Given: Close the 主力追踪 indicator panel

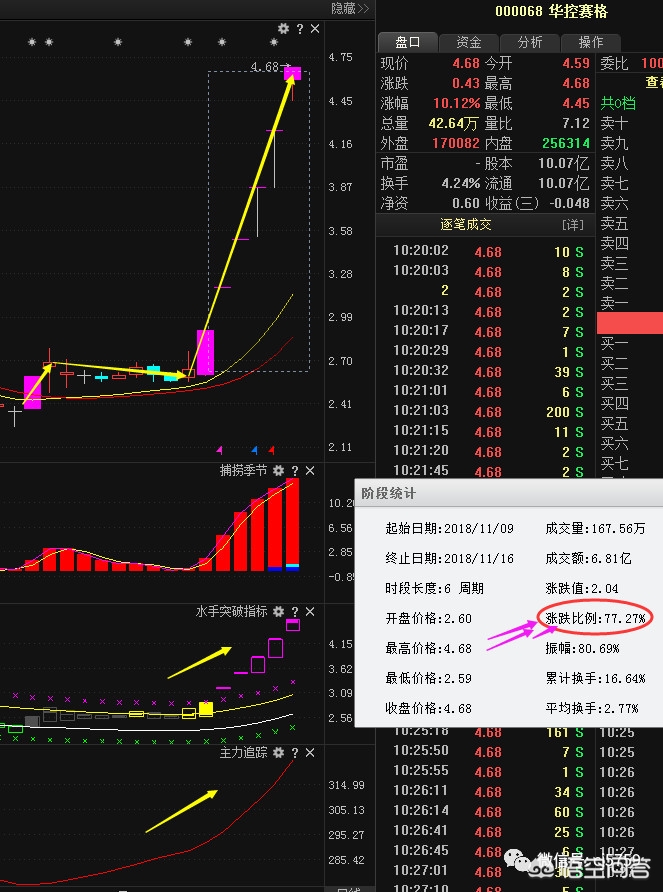Looking at the screenshot, I should (x=310, y=752).
